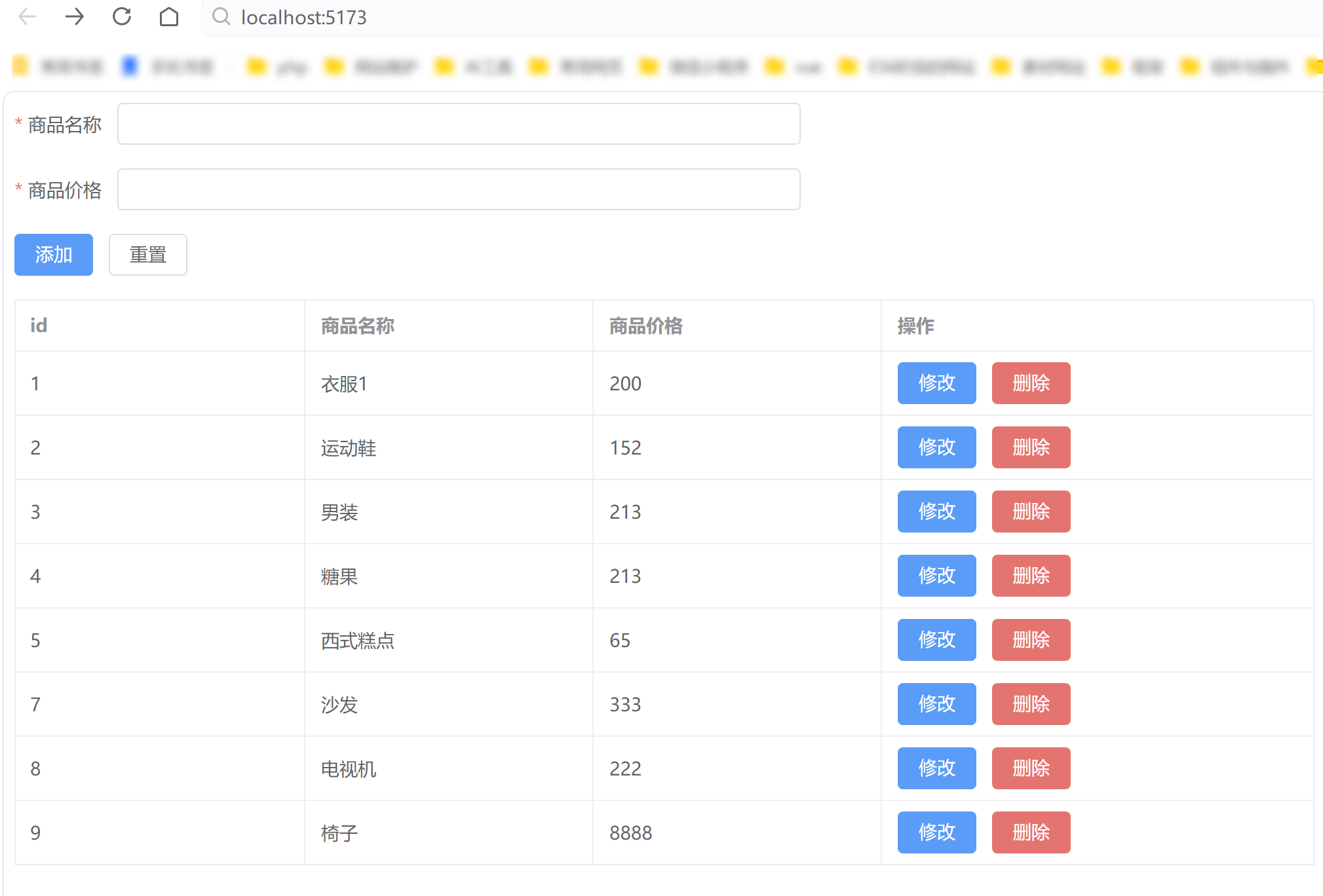Delete the 男装 row
Viewport: 1323px width, 896px height.
coord(1030,512)
